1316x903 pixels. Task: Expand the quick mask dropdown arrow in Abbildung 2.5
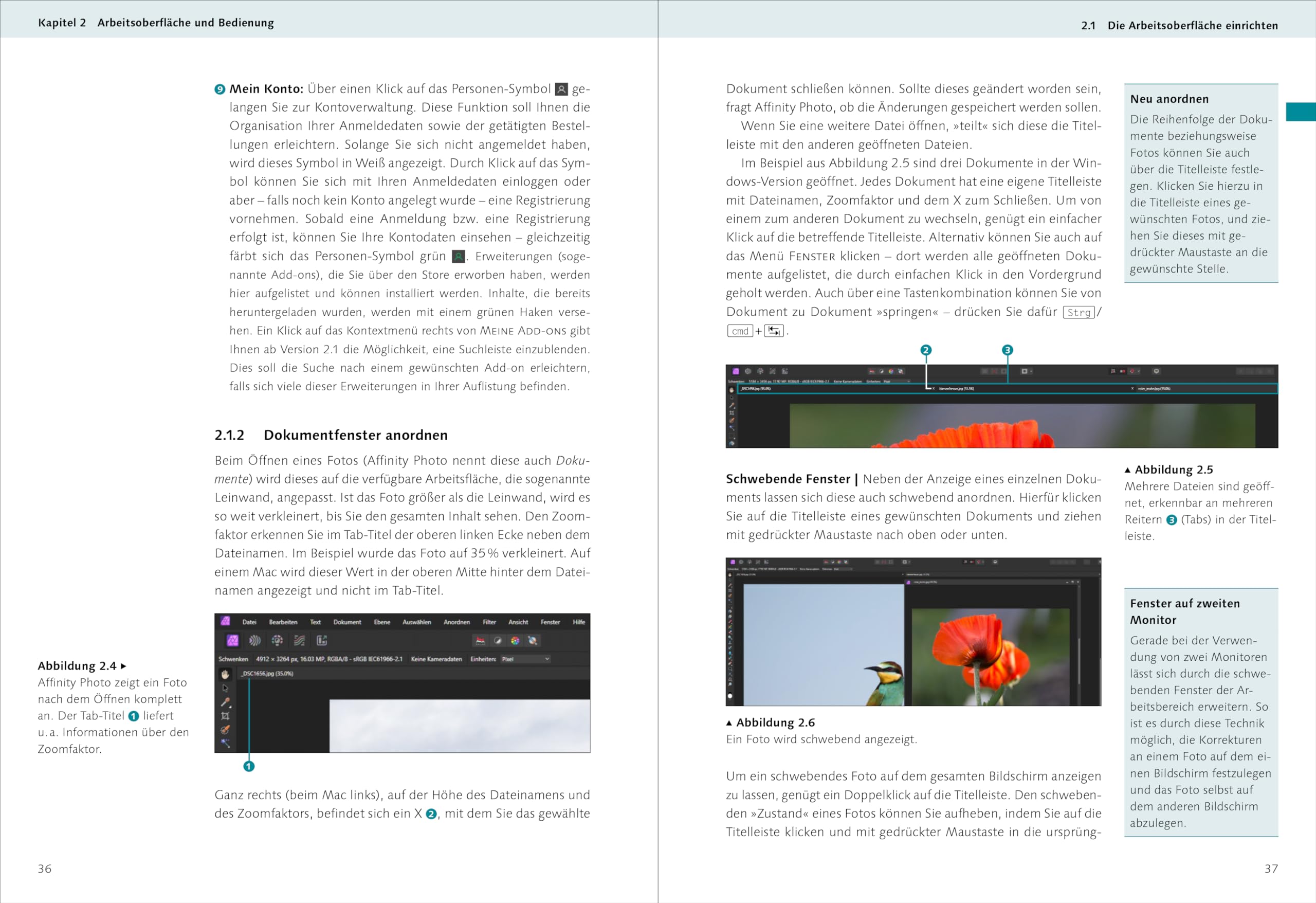1031,372
